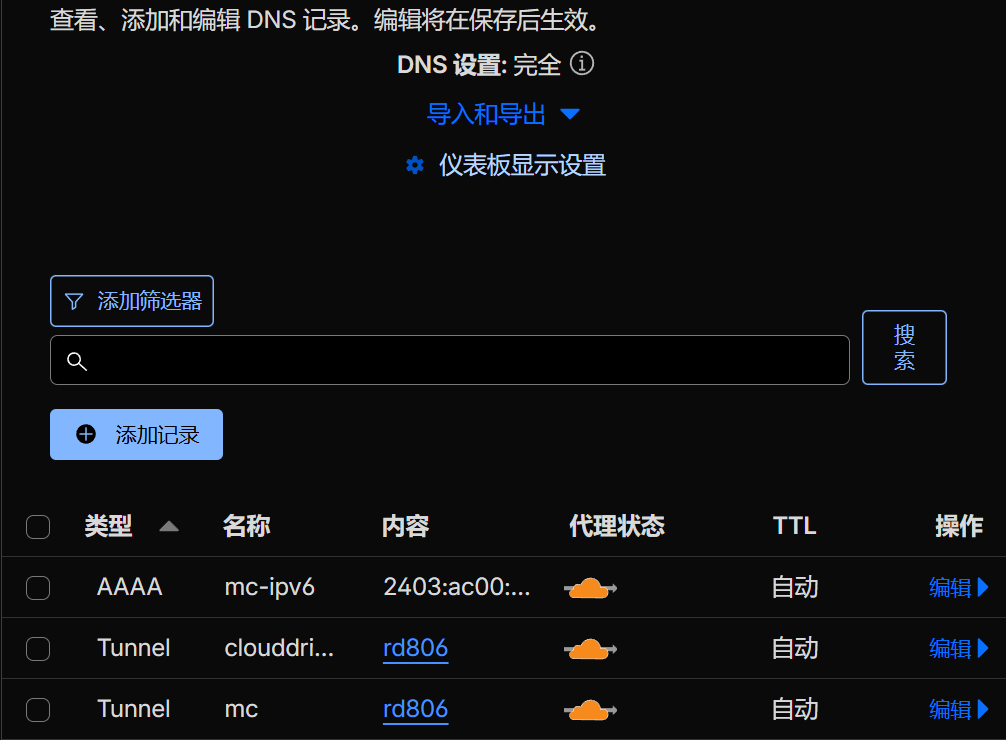Expand 编辑 for the mc record

pyautogui.click(x=959, y=709)
